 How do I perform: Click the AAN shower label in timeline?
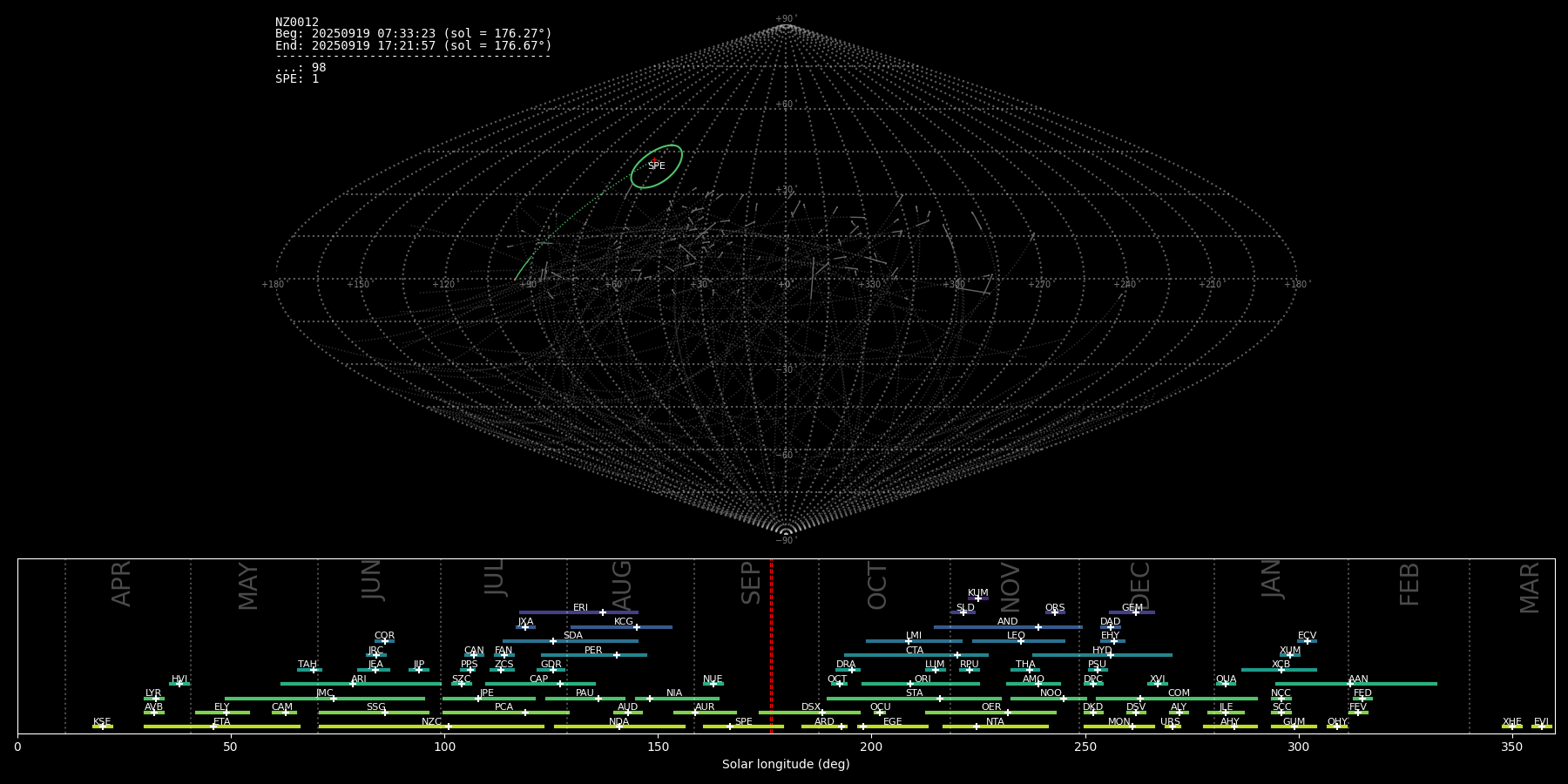pyautogui.click(x=1359, y=679)
